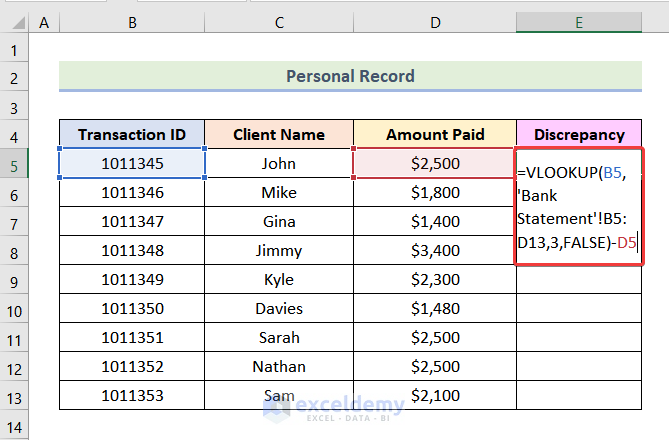Click transaction ID 1011353 cell

click(132, 396)
